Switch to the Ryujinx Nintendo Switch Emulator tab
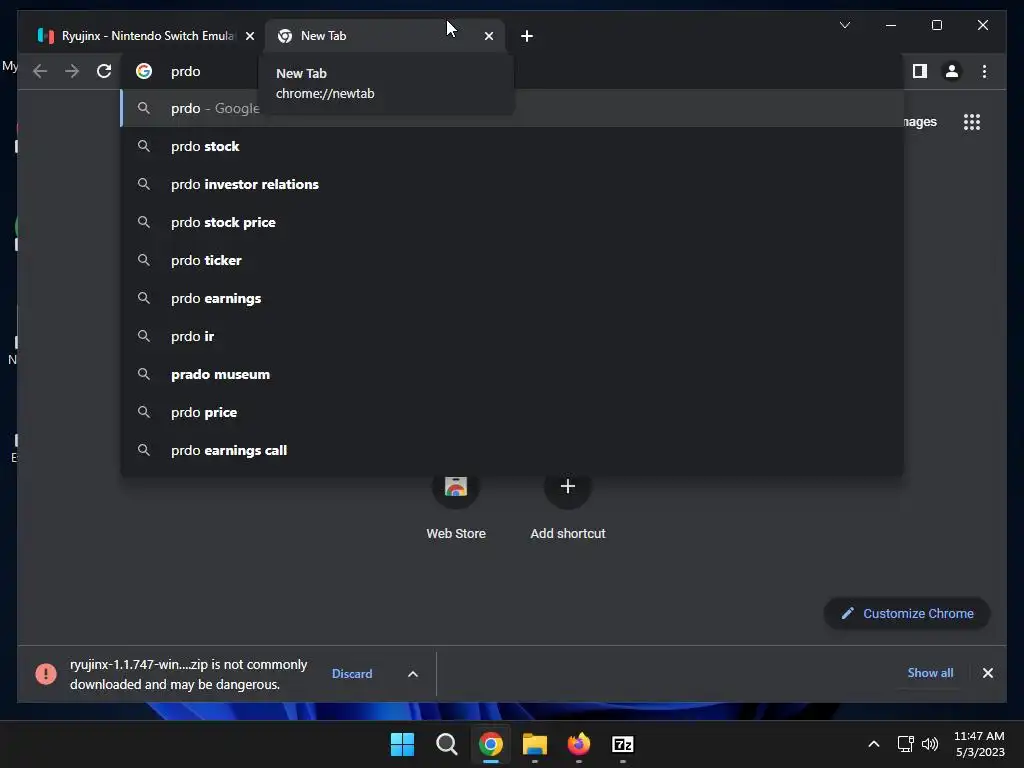 point(145,36)
